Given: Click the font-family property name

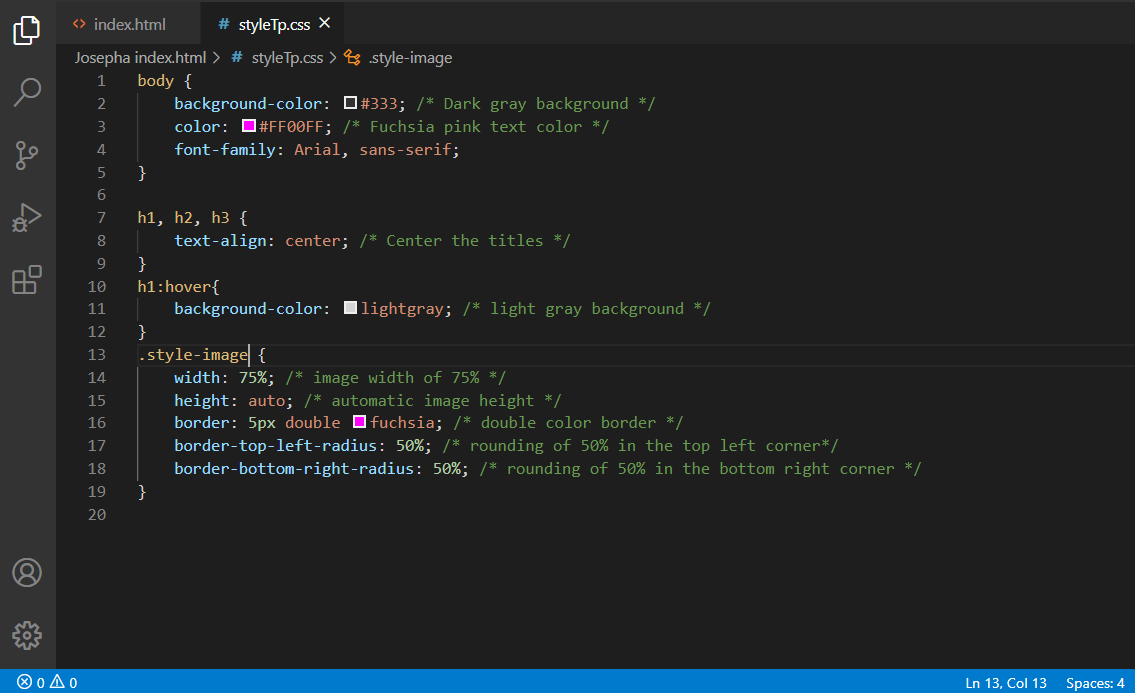Looking at the screenshot, I should [225, 150].
